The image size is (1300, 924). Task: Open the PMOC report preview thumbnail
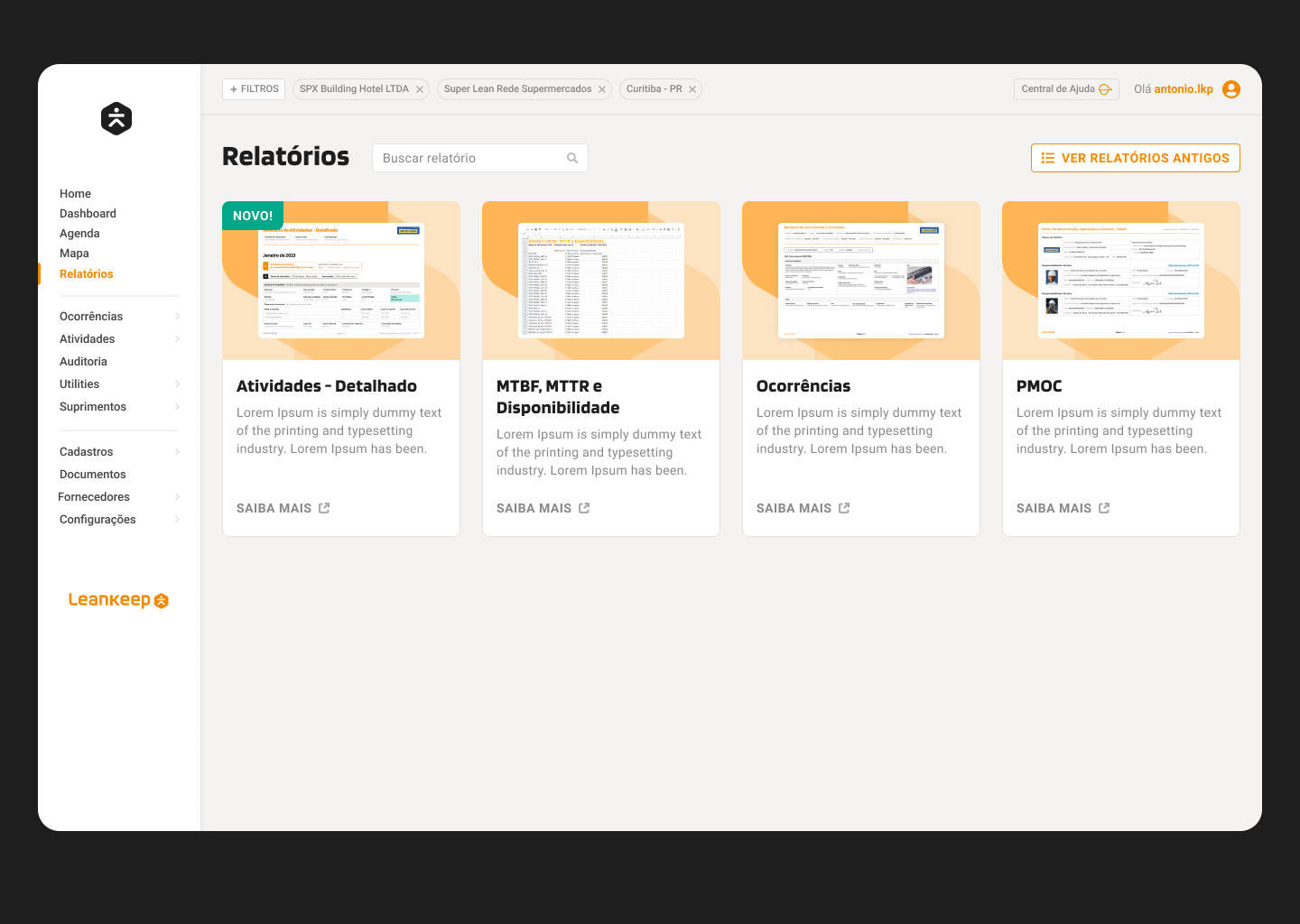pyautogui.click(x=1120, y=281)
